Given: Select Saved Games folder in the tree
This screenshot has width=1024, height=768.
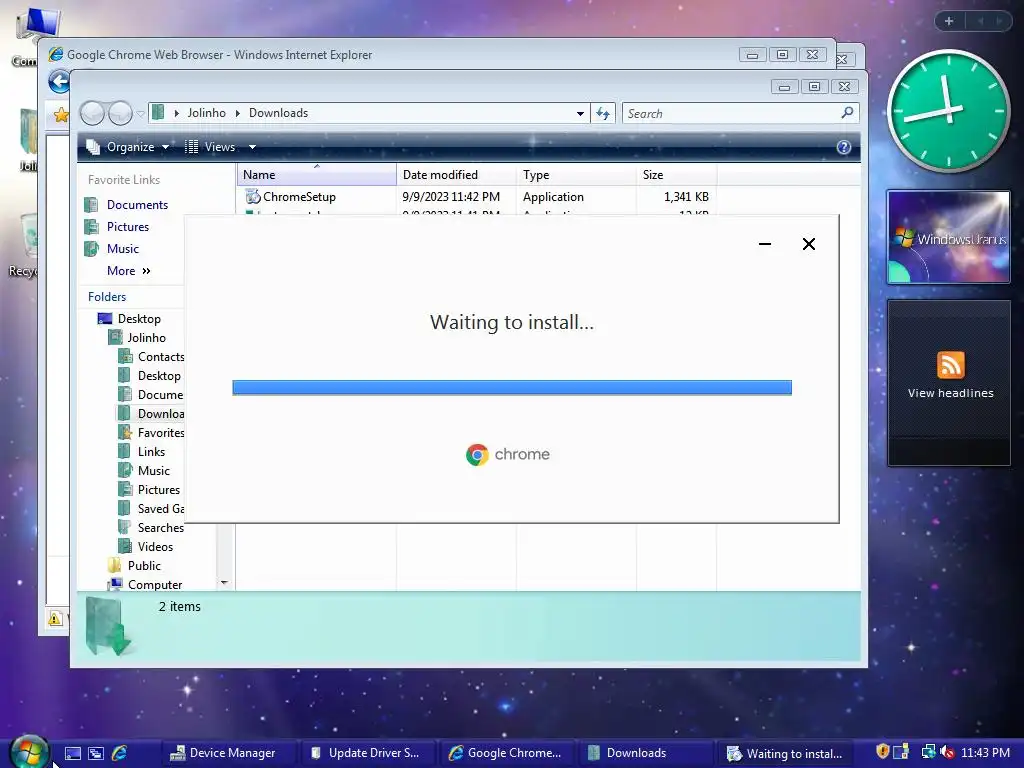Looking at the screenshot, I should coord(161,508).
